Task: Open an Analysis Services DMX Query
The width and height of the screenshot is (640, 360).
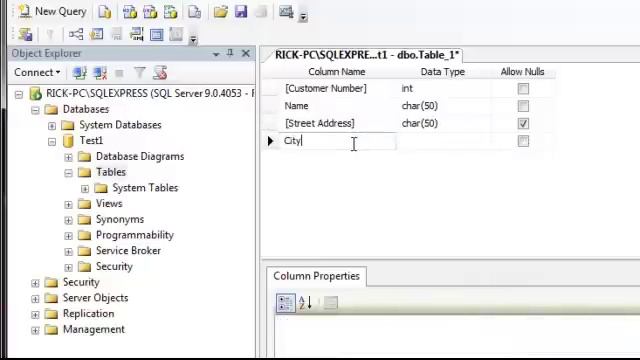Action: pyautogui.click(x=150, y=12)
